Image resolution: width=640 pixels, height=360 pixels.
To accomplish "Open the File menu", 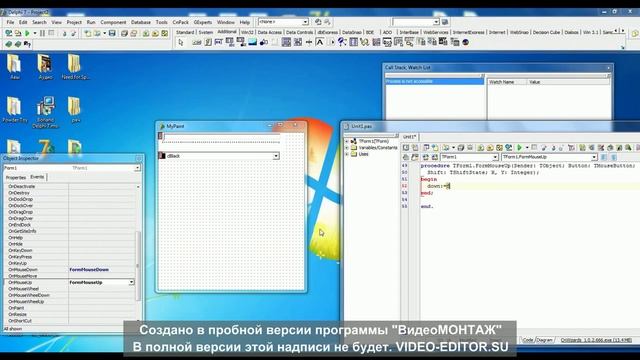I will coord(10,22).
